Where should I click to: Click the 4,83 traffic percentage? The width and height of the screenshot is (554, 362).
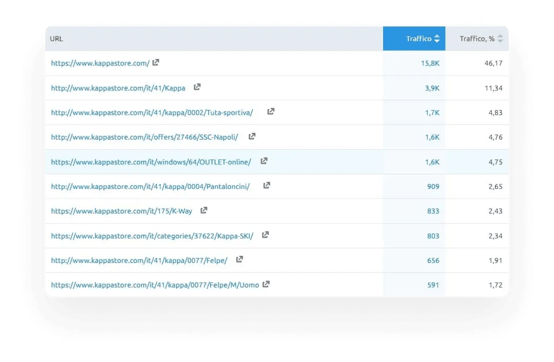495,113
